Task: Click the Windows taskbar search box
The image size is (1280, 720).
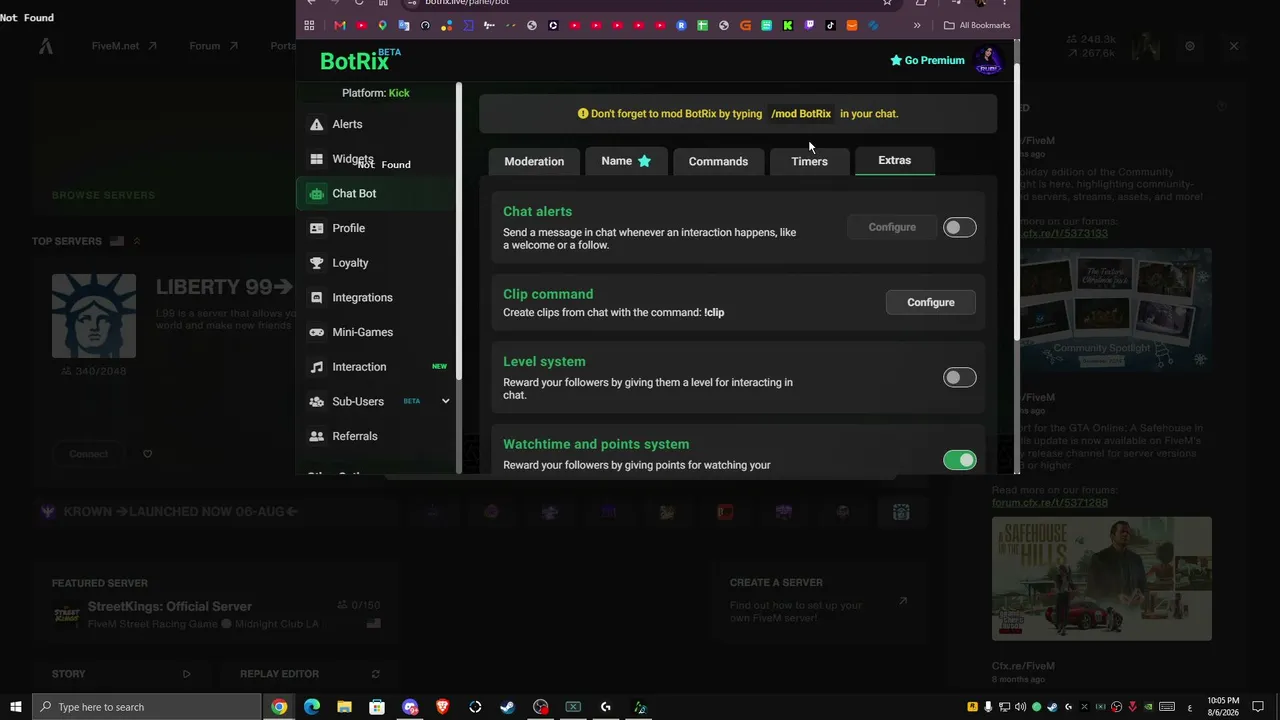Action: pyautogui.click(x=147, y=707)
